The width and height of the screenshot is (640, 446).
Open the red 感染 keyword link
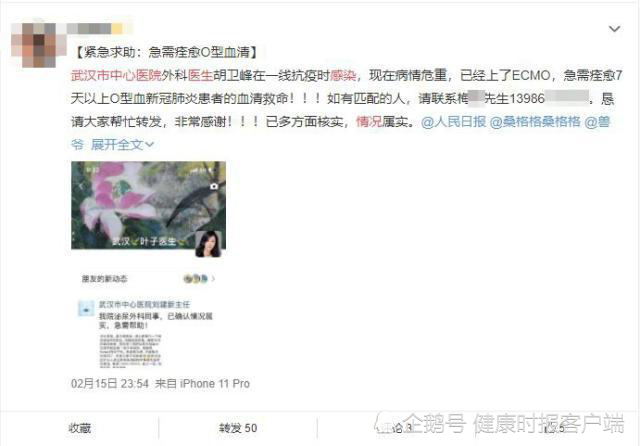pos(343,75)
